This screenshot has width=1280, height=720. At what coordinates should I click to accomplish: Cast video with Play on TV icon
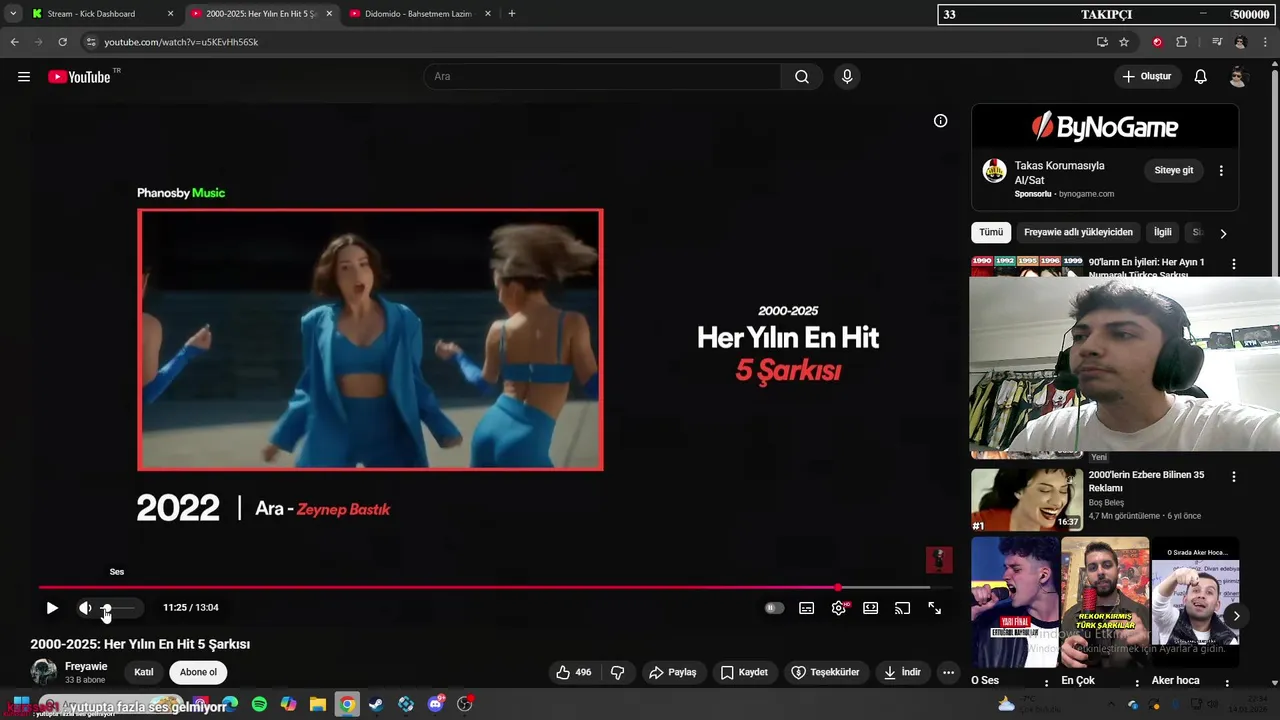[902, 608]
